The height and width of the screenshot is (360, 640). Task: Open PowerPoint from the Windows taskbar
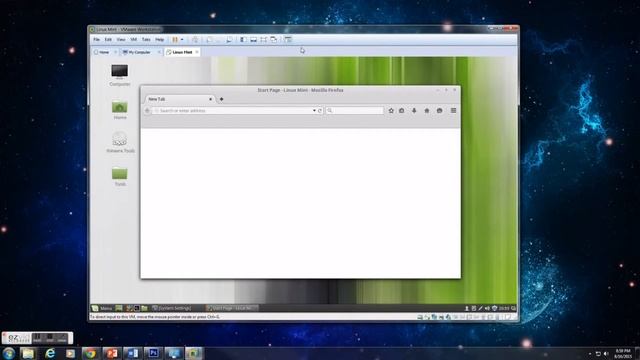tap(111, 353)
